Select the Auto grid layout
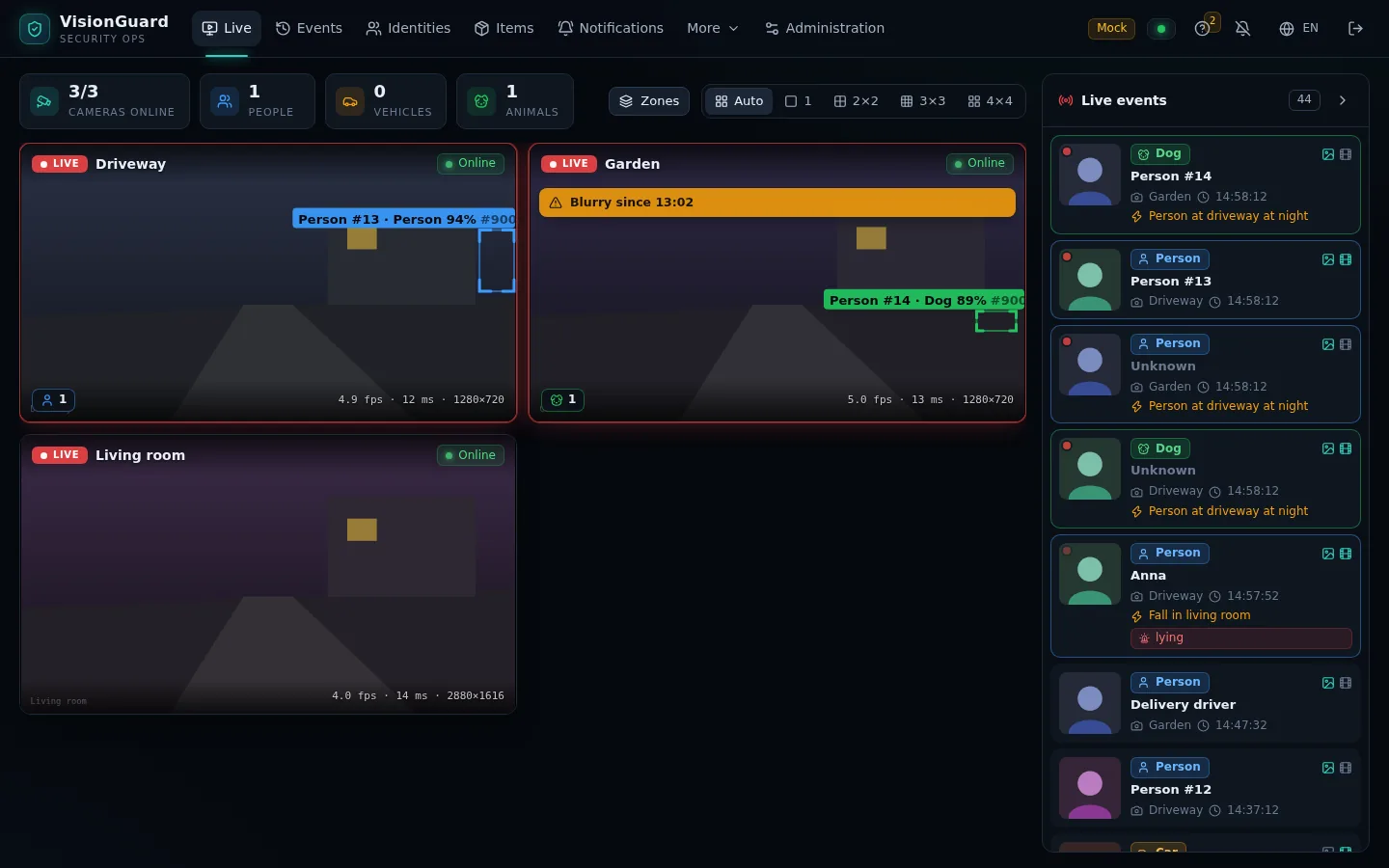The width and height of the screenshot is (1389, 868). (739, 101)
